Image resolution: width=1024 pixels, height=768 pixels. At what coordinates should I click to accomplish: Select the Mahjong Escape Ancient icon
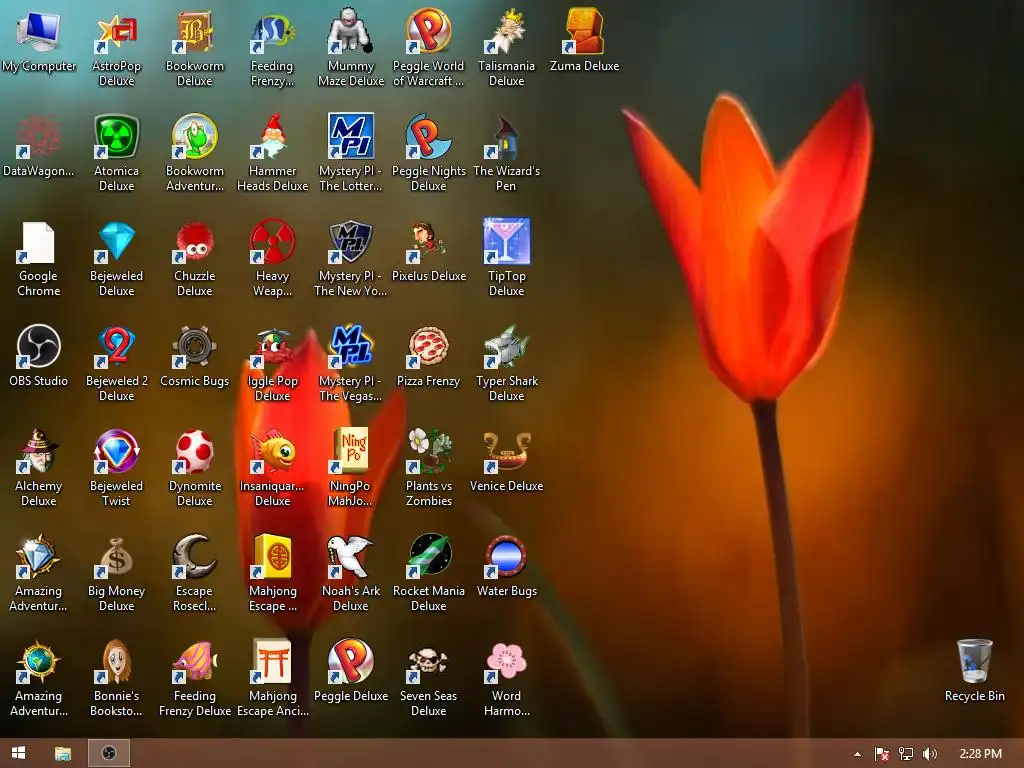pos(272,662)
